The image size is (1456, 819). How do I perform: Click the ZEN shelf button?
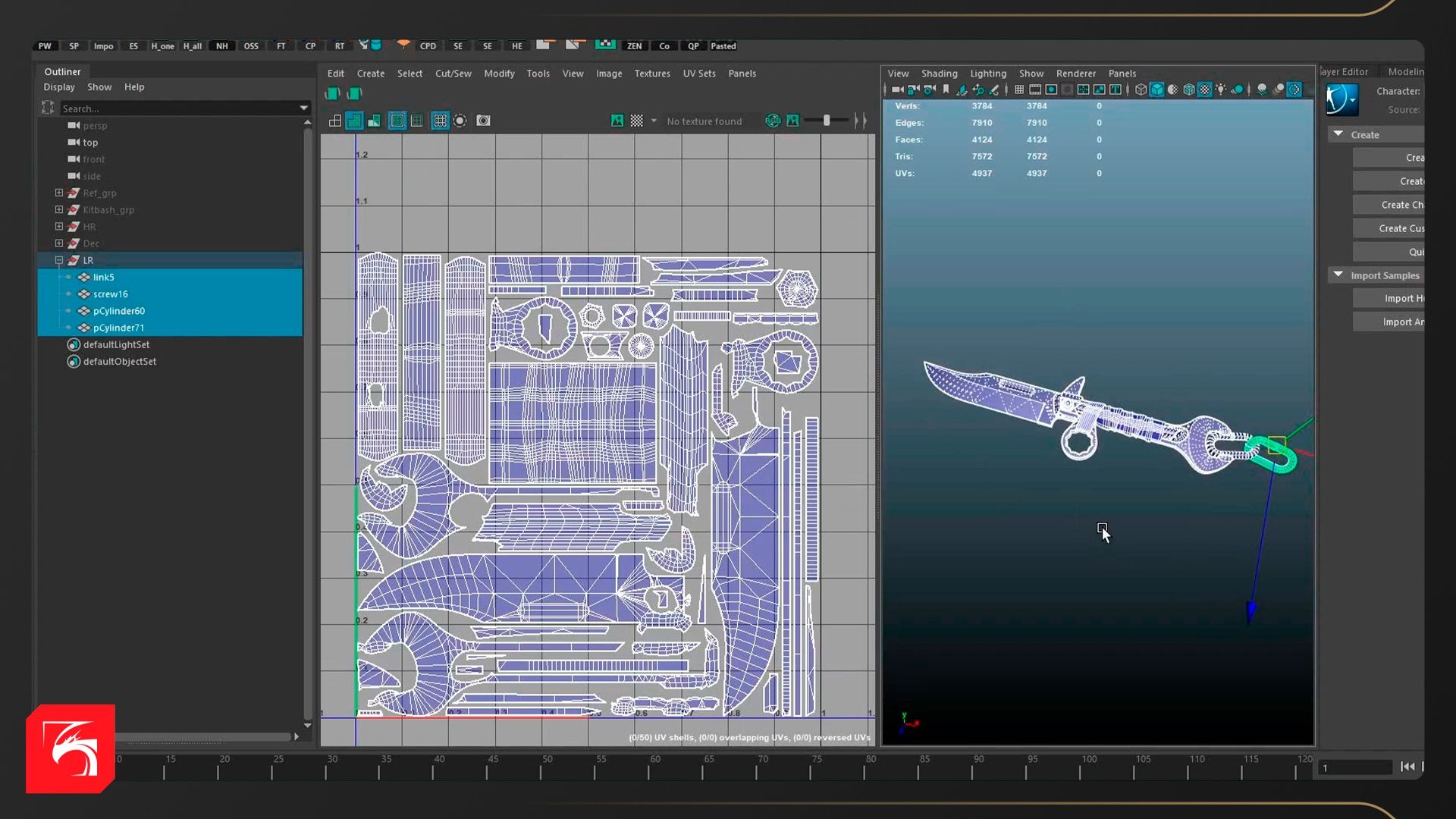(634, 46)
